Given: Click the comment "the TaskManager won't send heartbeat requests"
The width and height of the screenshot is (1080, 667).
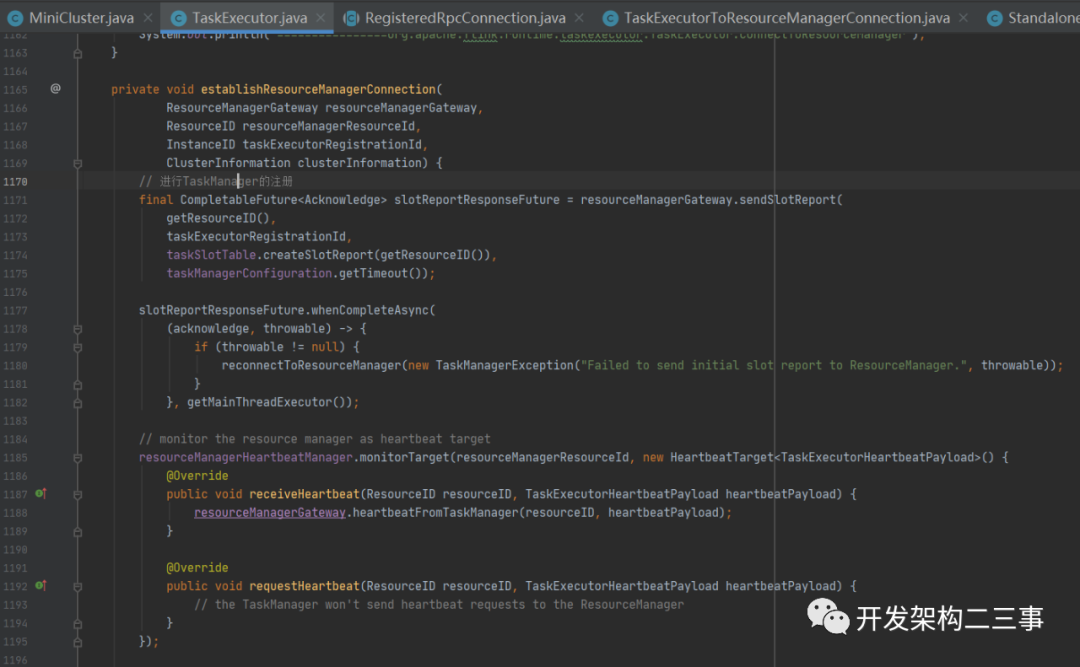Looking at the screenshot, I should coord(439,605).
